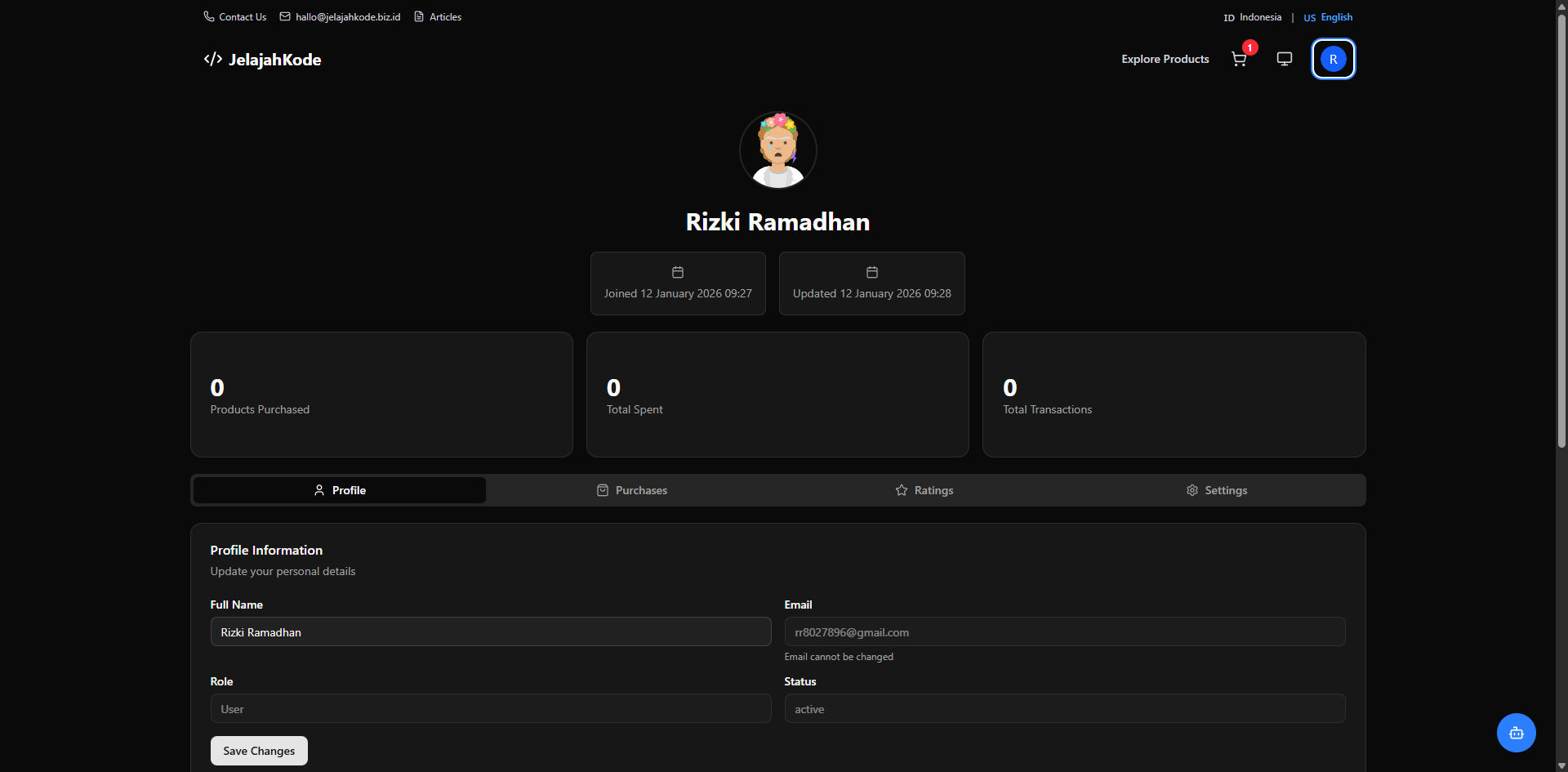
Task: Click the user icon on the Profile tab
Action: point(319,490)
